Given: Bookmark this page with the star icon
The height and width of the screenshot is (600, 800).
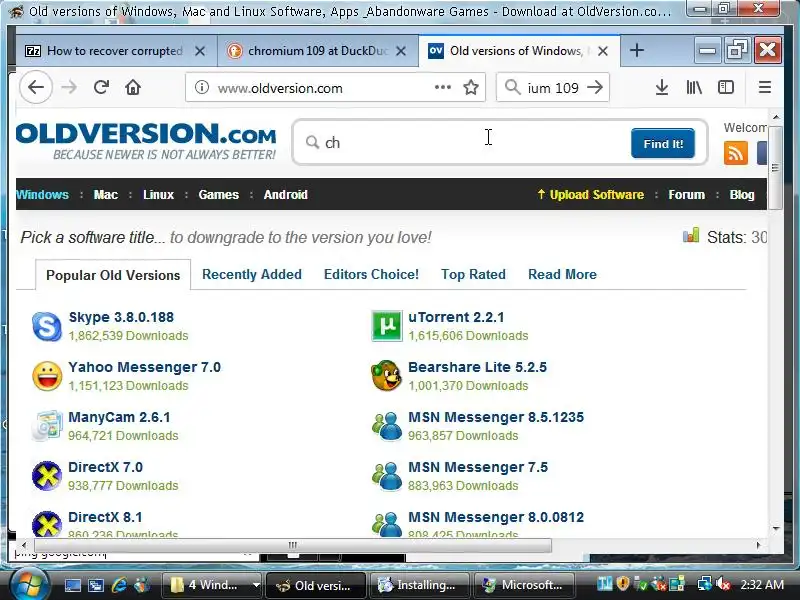Looking at the screenshot, I should [x=470, y=88].
